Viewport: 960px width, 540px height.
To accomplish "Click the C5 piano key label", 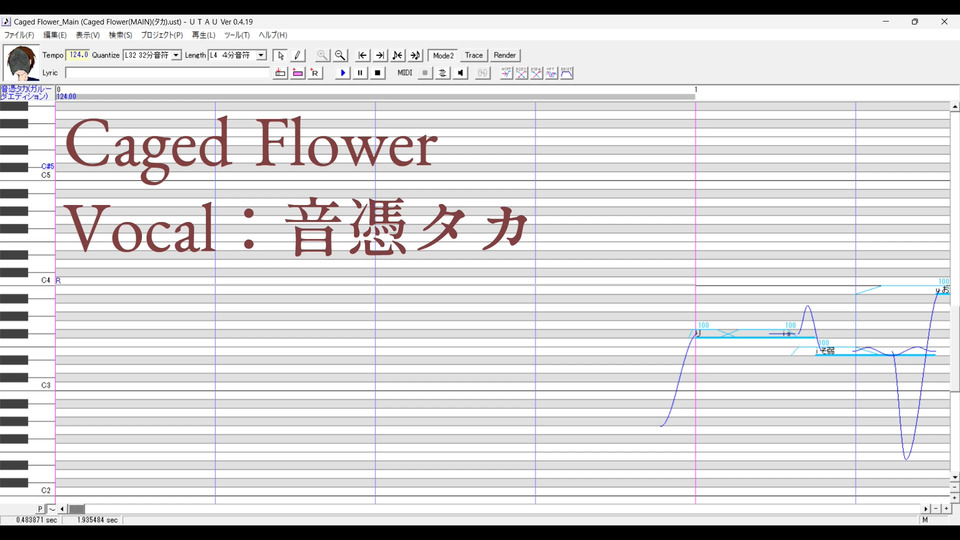I will (46, 176).
